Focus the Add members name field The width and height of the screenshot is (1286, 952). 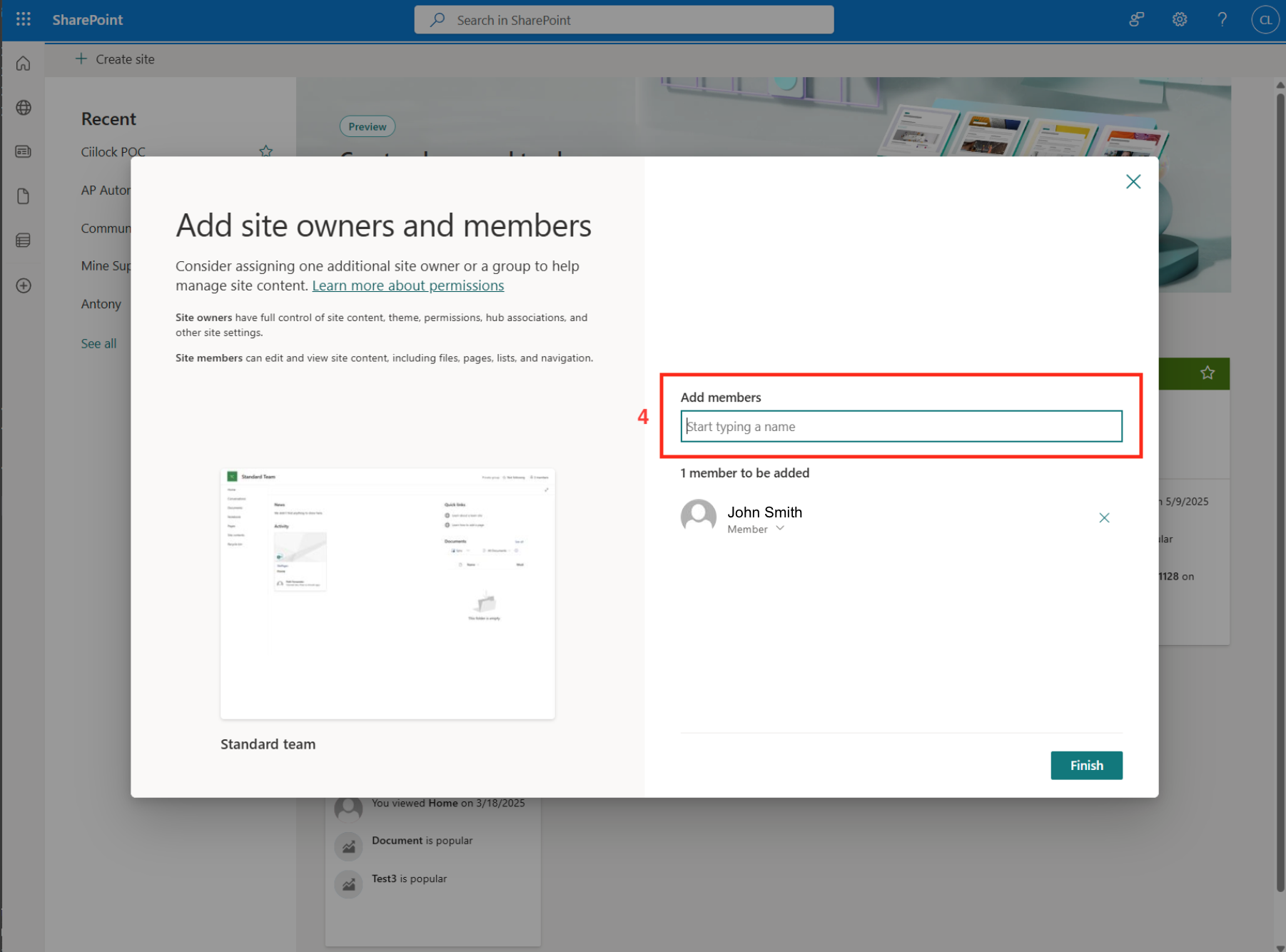[901, 426]
